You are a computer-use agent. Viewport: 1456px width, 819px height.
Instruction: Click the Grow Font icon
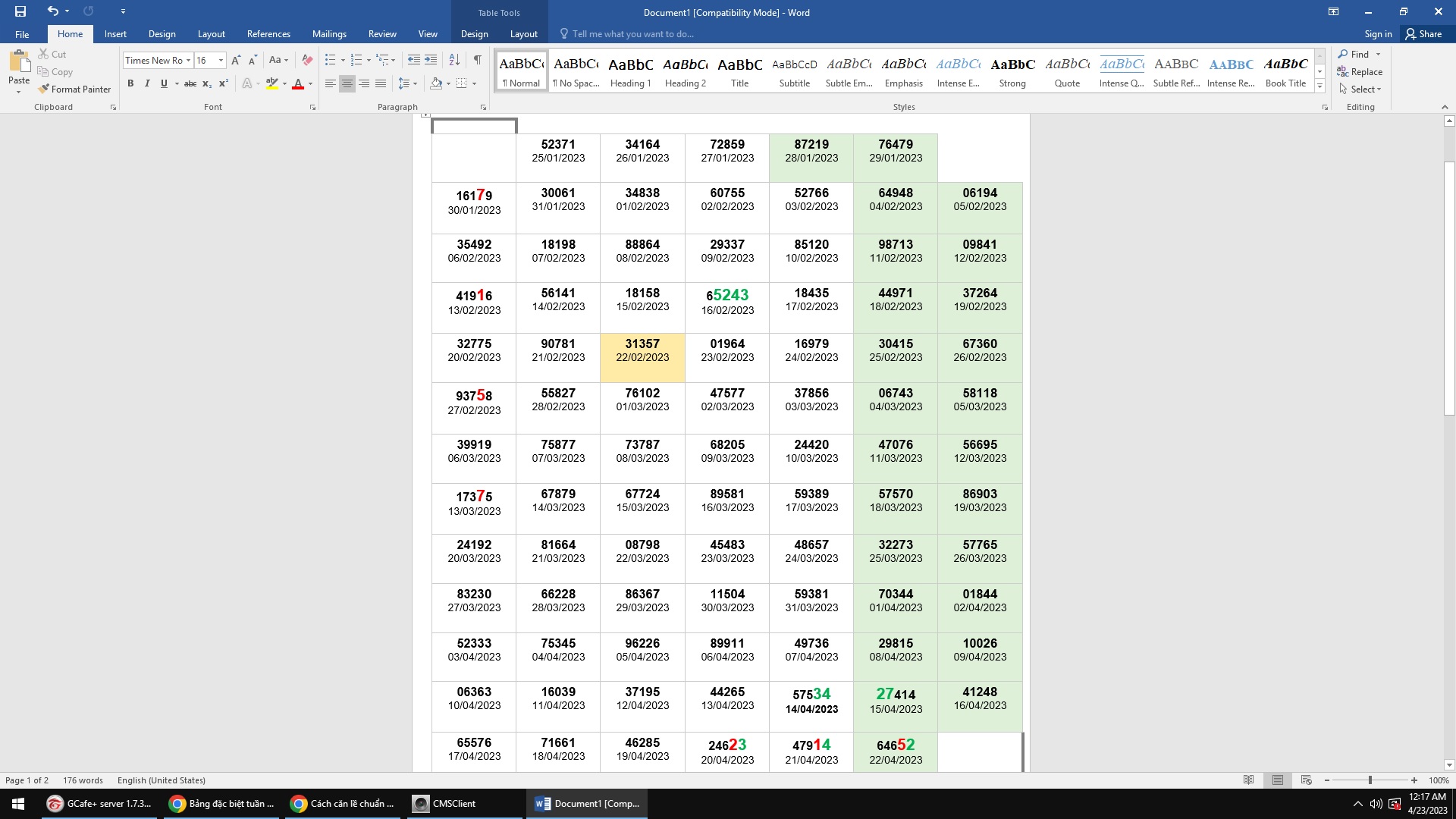click(x=236, y=60)
